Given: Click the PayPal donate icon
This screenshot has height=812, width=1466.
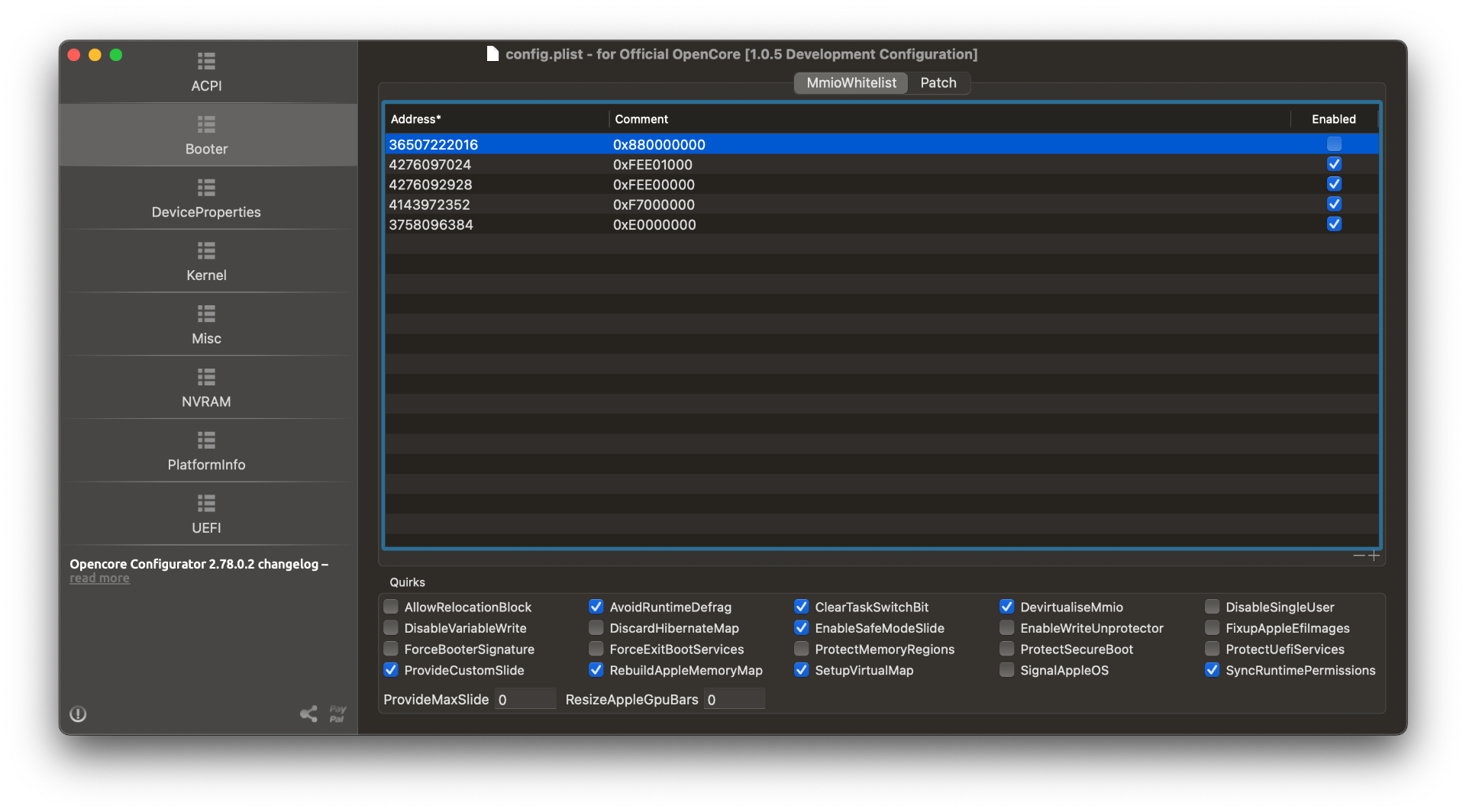Looking at the screenshot, I should point(337,714).
